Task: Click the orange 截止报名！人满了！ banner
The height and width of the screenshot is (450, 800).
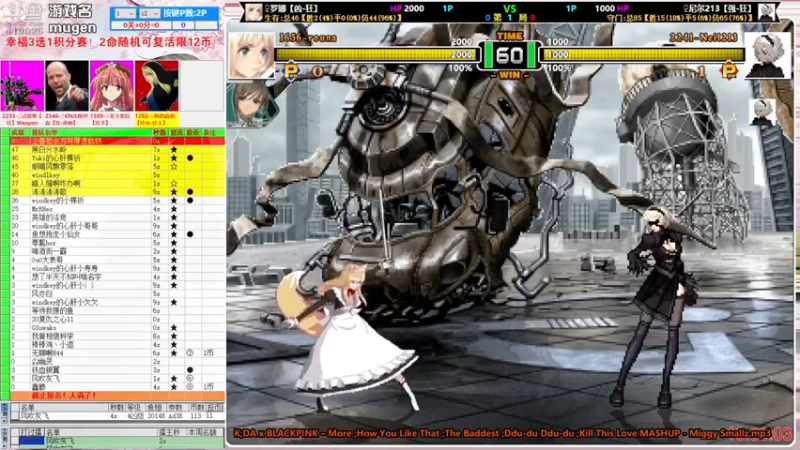Action: point(117,395)
